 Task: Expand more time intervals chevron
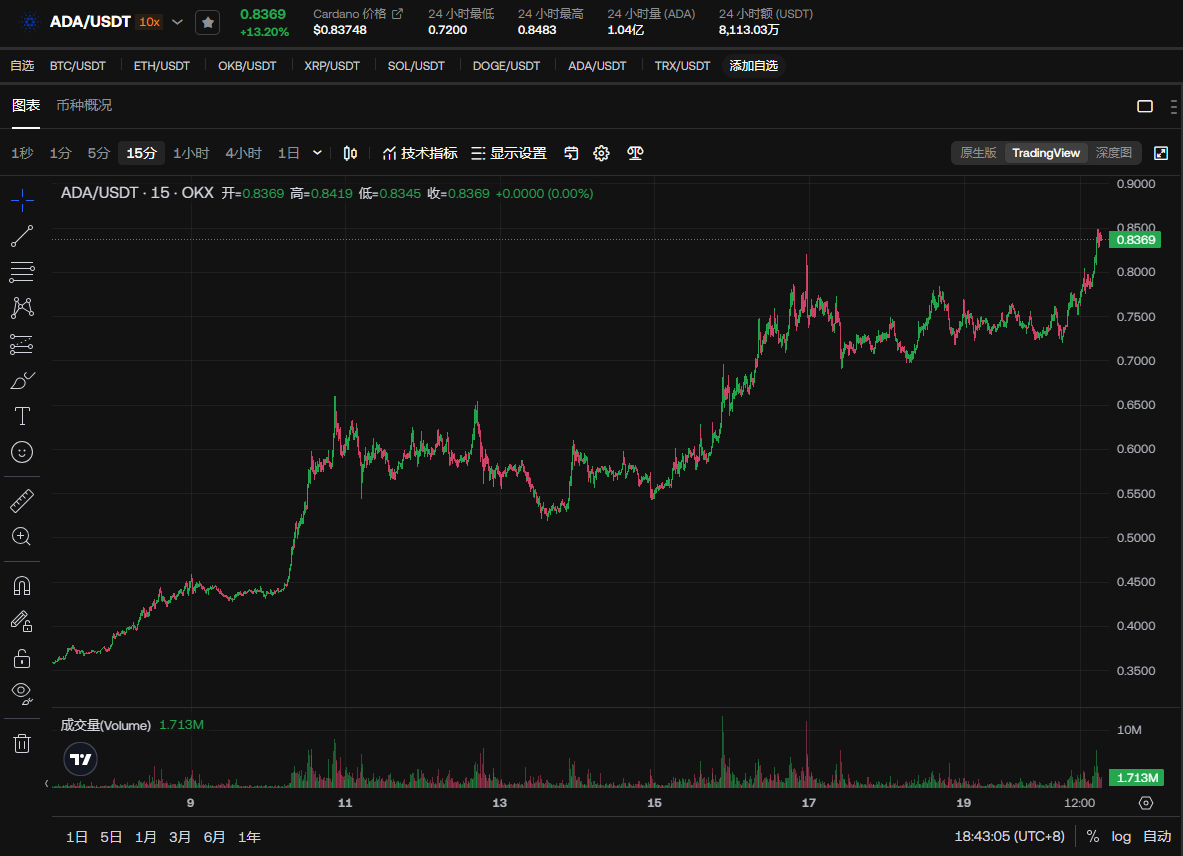(x=318, y=153)
